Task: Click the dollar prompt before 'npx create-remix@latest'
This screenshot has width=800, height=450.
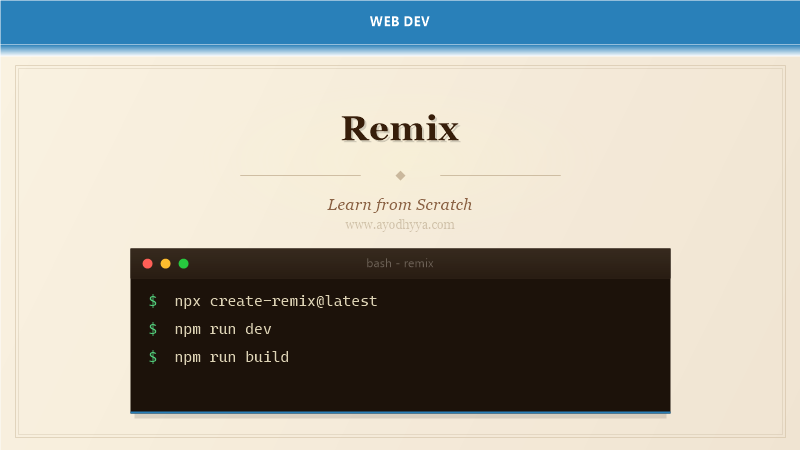Action: click(x=153, y=301)
